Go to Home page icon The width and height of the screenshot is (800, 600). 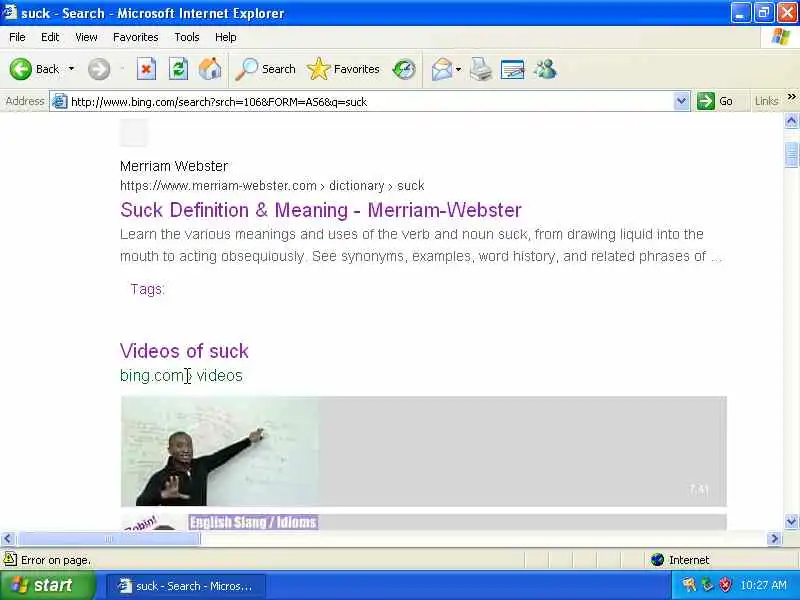click(210, 69)
